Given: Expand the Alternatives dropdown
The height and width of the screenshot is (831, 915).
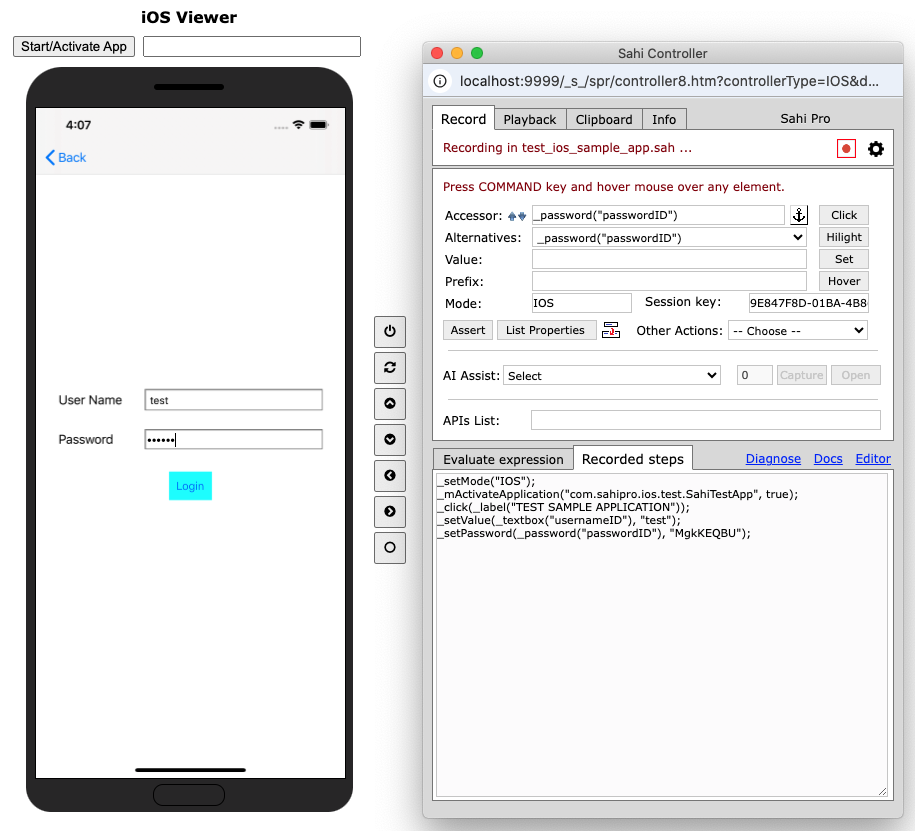Looking at the screenshot, I should tap(669, 238).
